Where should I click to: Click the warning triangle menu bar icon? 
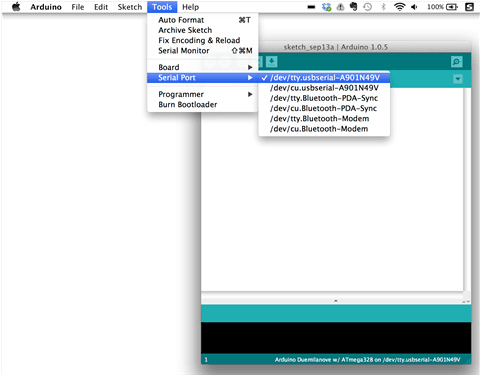[340, 7]
